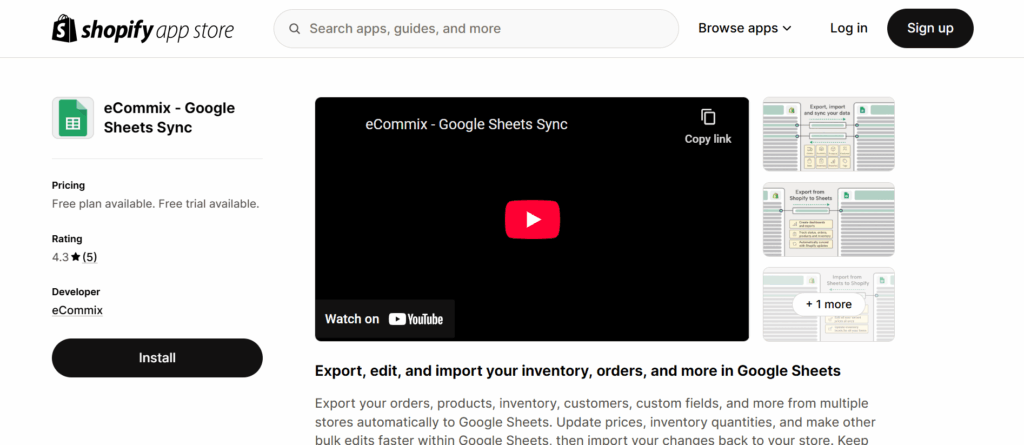The image size is (1024, 445).
Task: Open the Export from Shopify to Sheets thumbnail
Action: [829, 219]
